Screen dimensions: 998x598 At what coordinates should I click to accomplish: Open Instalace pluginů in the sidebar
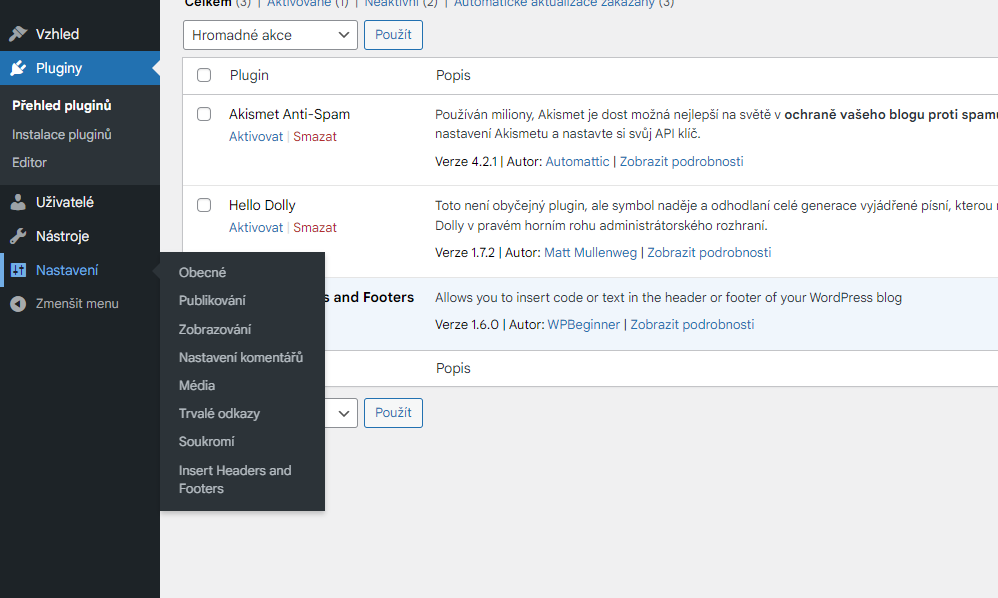click(x=62, y=134)
